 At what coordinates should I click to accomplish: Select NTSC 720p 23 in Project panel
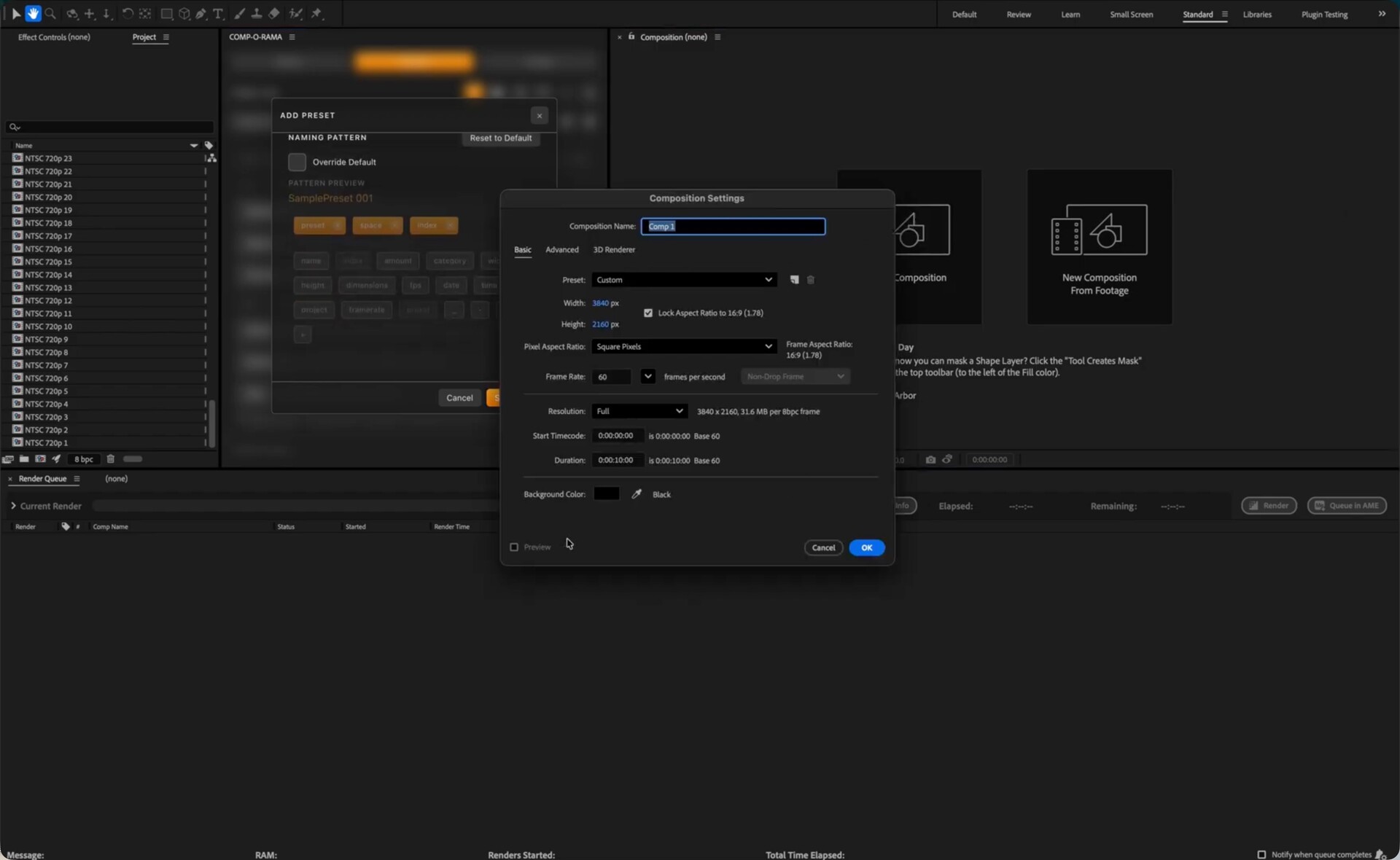[x=48, y=158]
